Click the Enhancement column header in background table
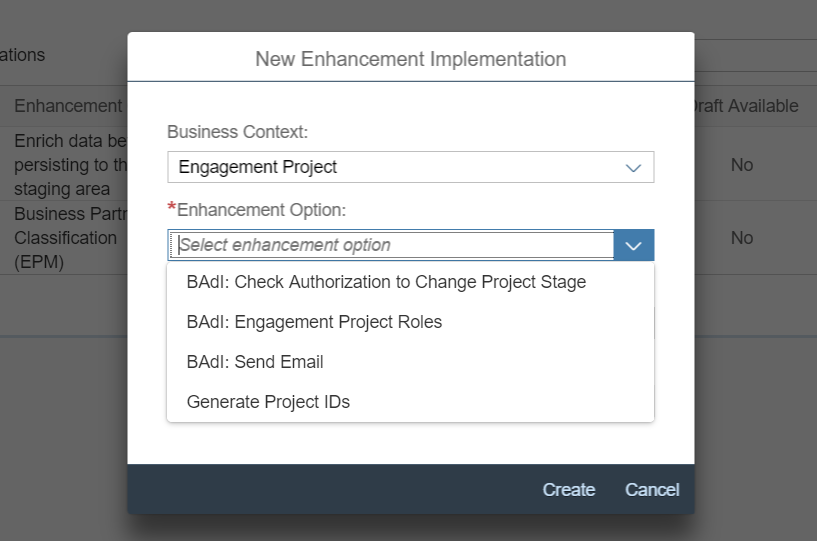Screen dimensions: 817x541 pyautogui.click(x=68, y=106)
